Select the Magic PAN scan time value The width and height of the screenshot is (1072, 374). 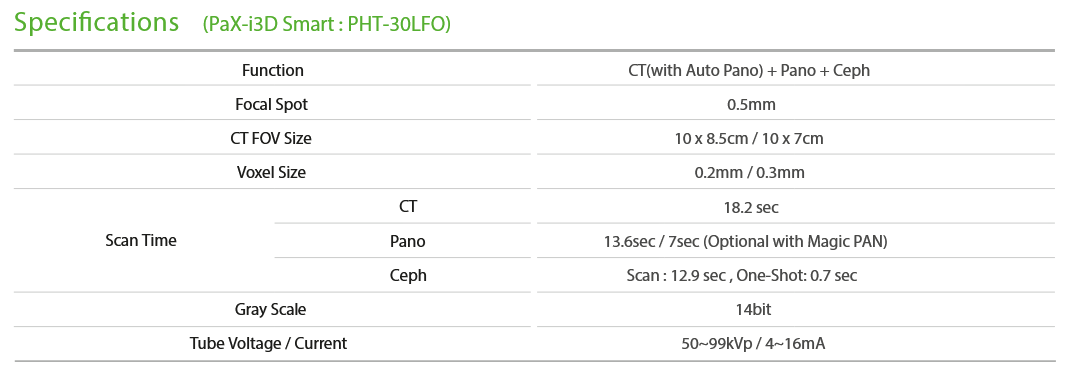click(x=745, y=241)
